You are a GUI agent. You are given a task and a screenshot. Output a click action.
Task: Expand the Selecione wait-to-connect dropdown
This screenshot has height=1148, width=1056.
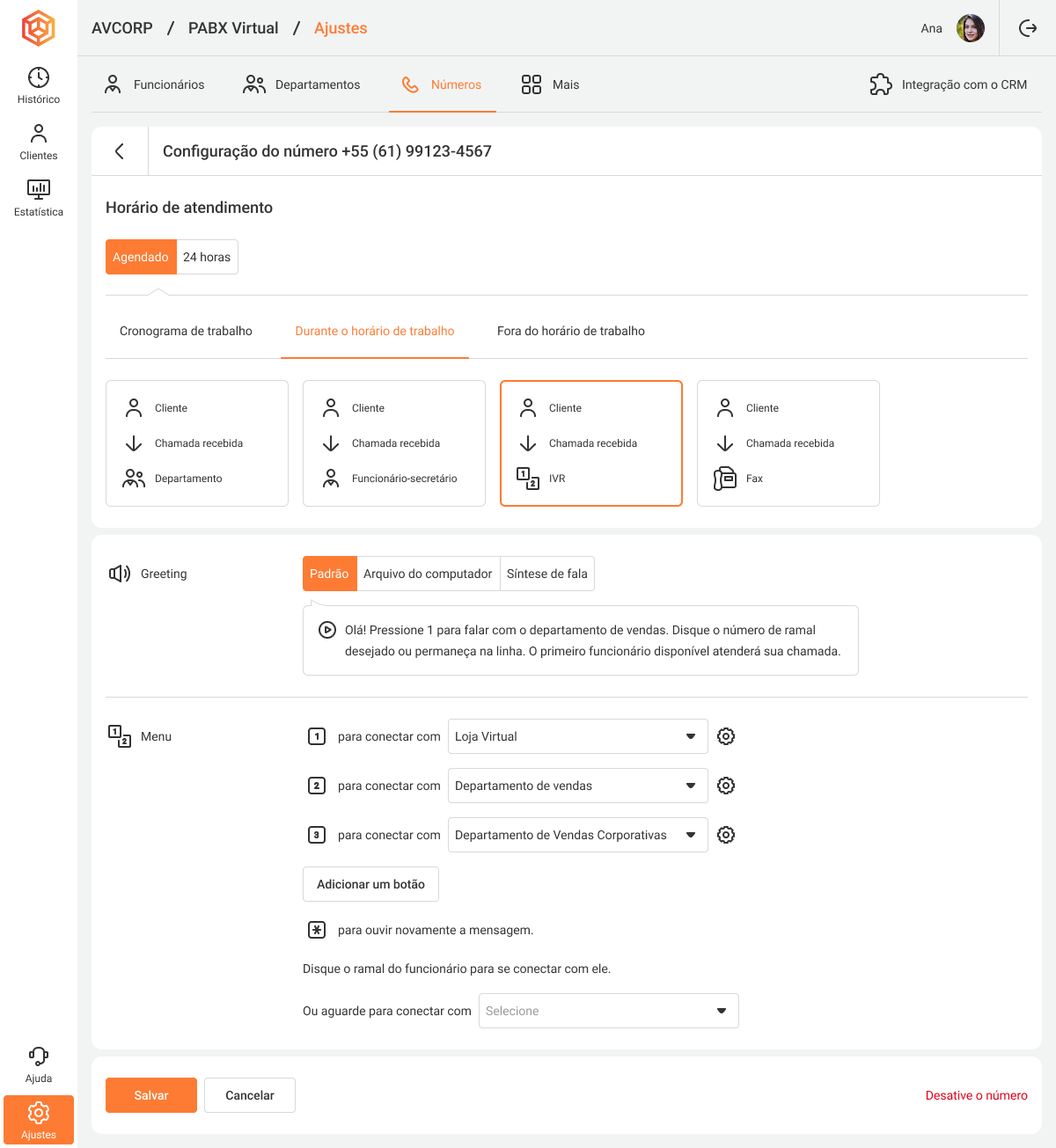(x=608, y=1011)
